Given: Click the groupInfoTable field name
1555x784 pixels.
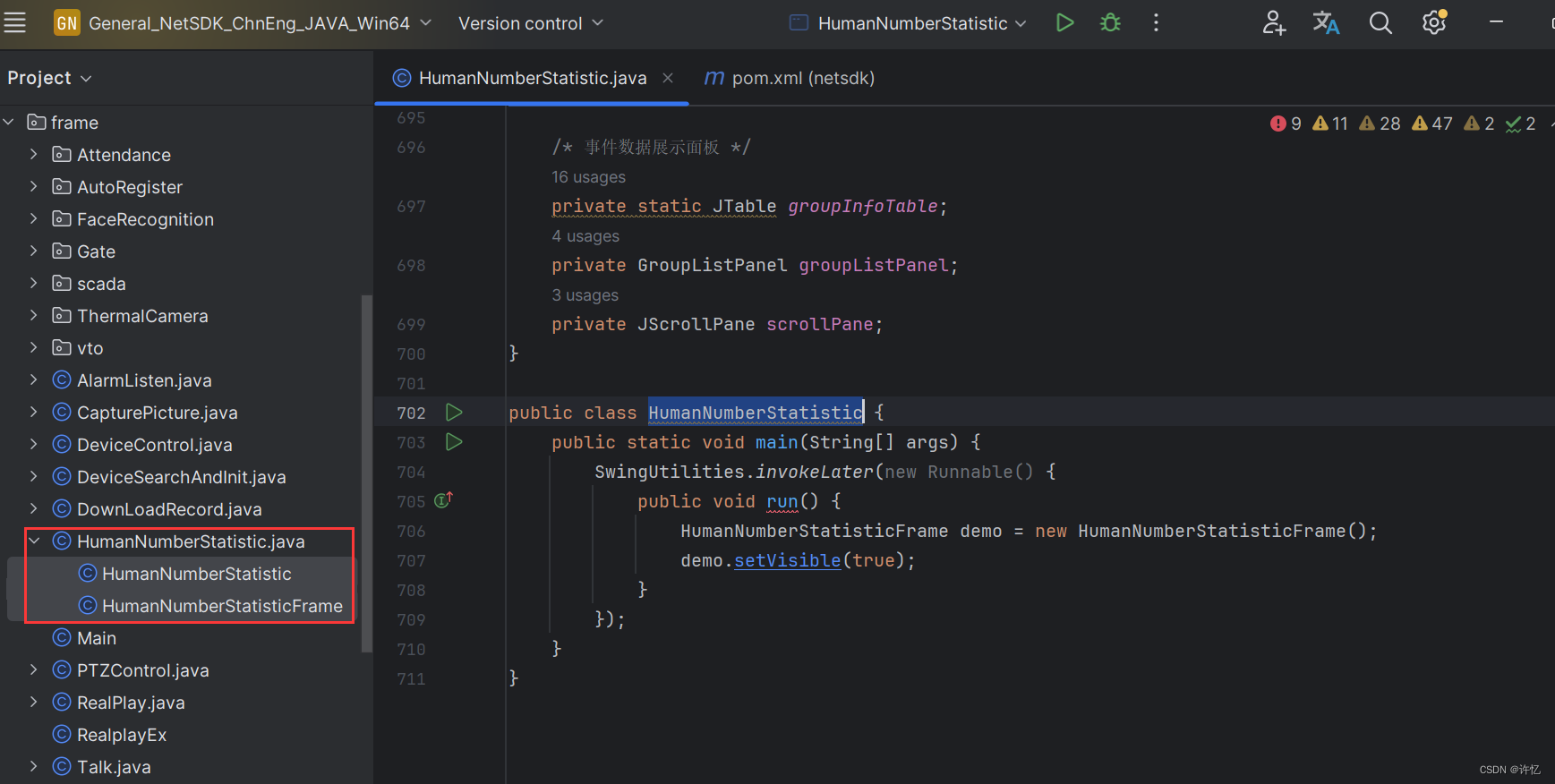Looking at the screenshot, I should tap(863, 206).
